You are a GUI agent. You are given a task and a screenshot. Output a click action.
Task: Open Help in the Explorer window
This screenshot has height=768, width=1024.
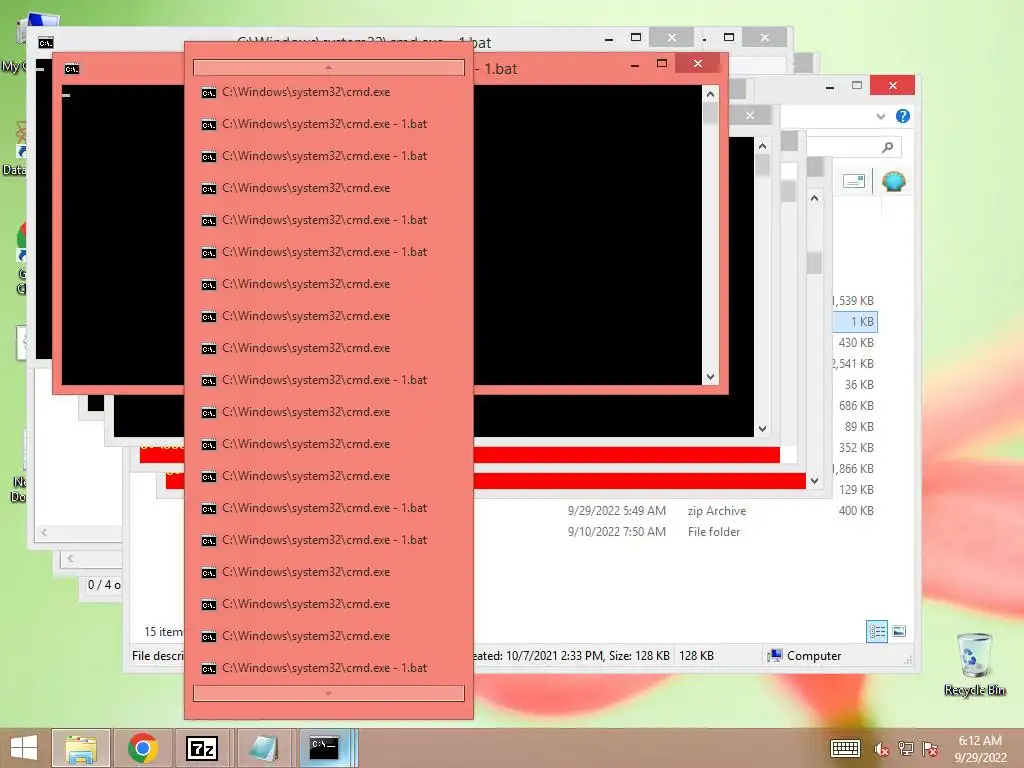pyautogui.click(x=903, y=116)
